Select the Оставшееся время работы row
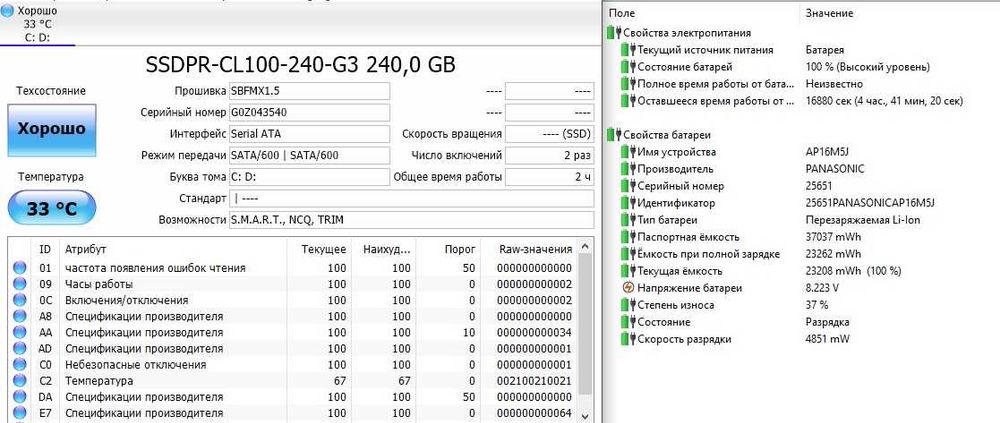Screen dimensions: 1000x423 (x=802, y=101)
